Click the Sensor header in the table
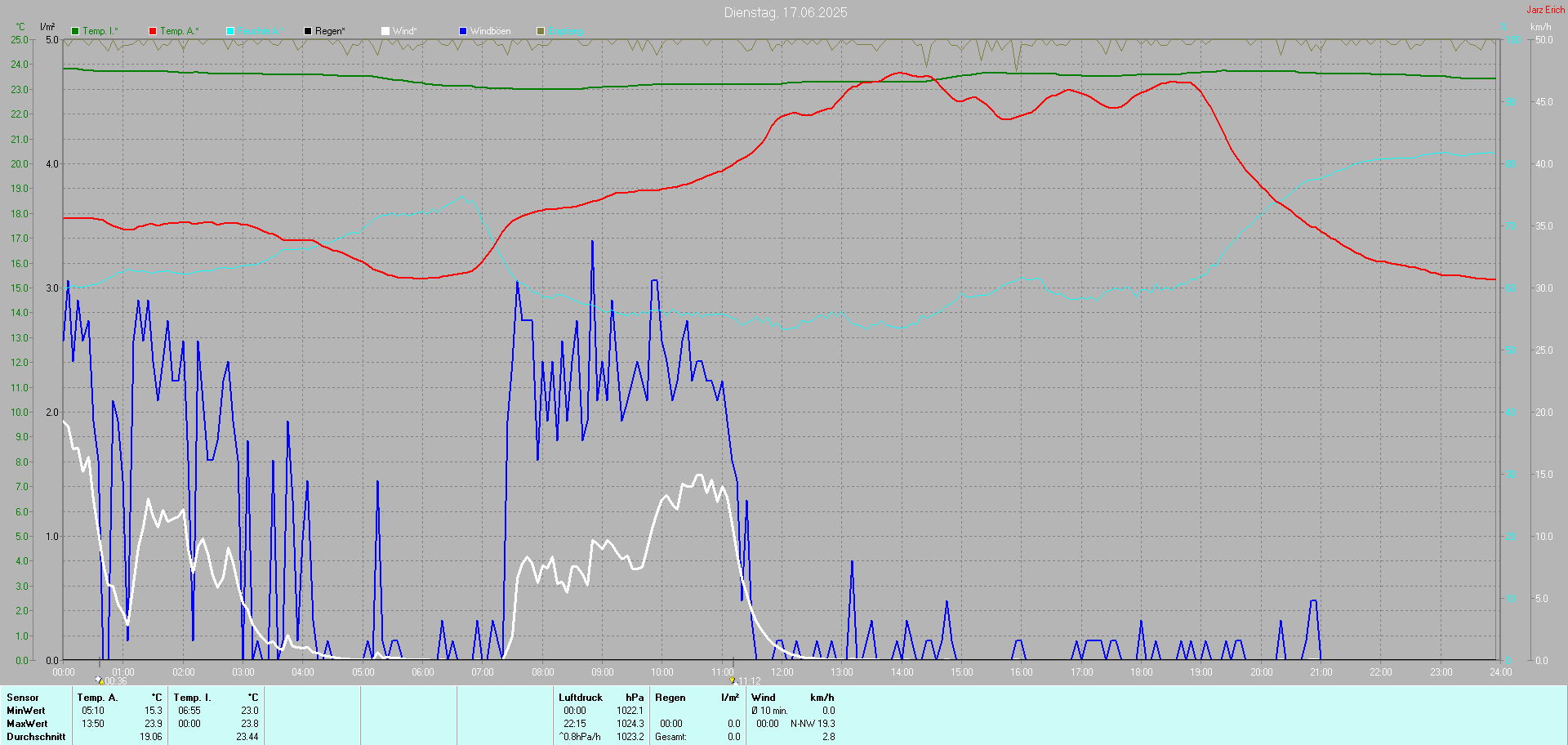 (x=23, y=698)
